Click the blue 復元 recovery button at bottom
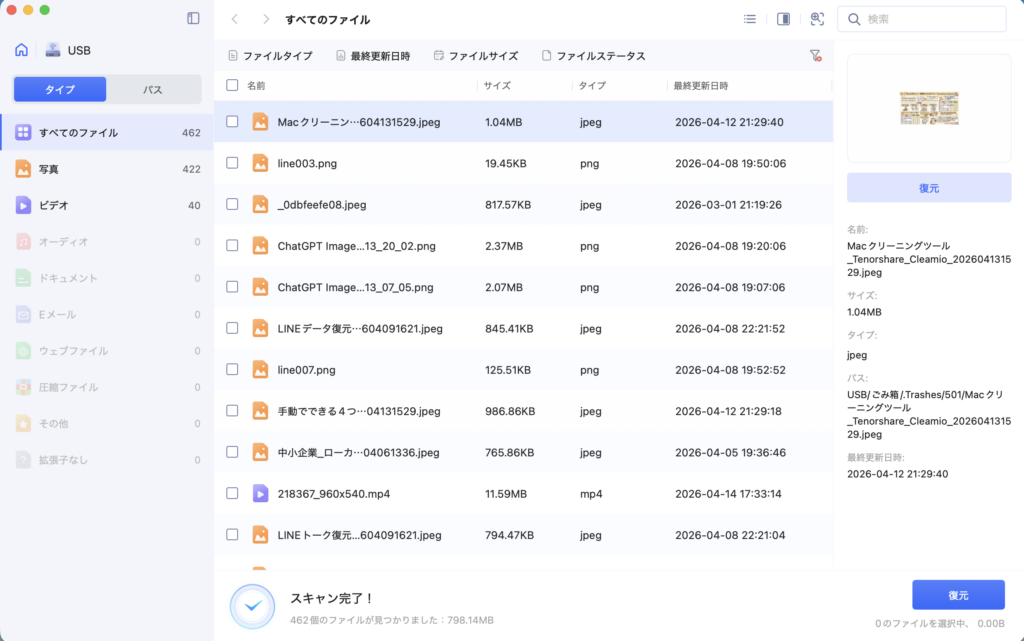 point(958,594)
